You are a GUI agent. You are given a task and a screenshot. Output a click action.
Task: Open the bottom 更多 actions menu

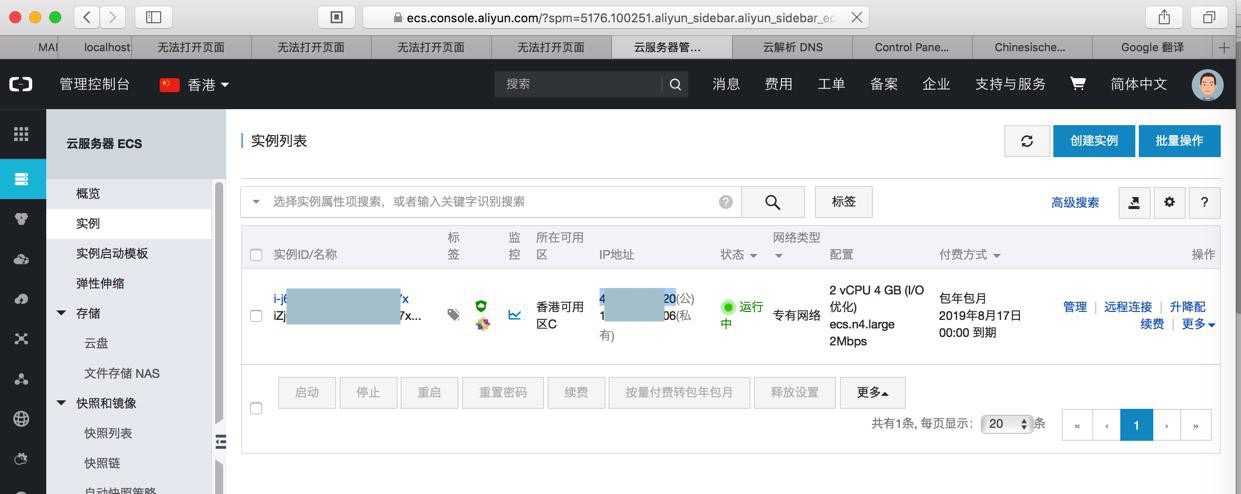[x=873, y=392]
